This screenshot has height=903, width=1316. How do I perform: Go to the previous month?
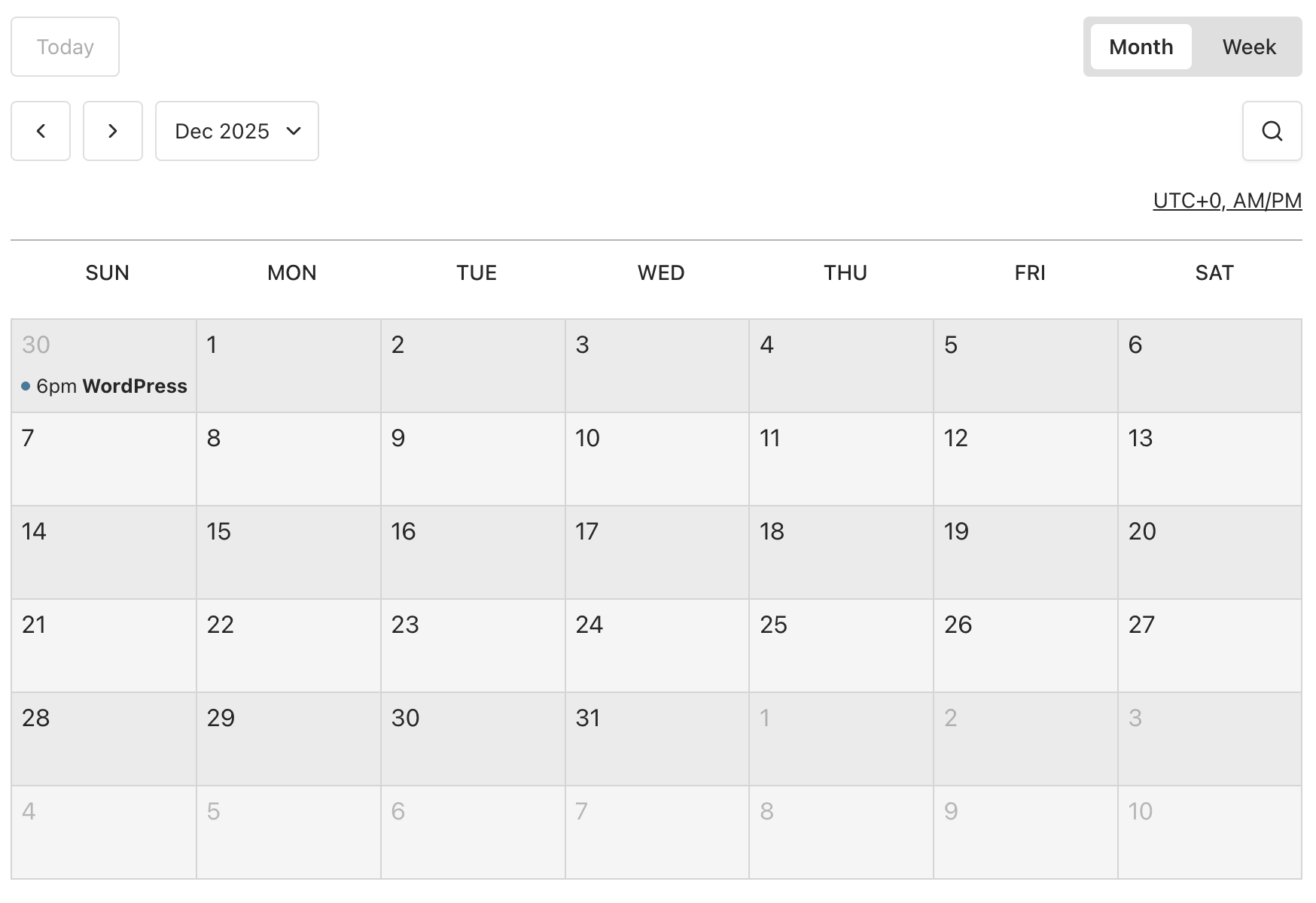click(41, 131)
